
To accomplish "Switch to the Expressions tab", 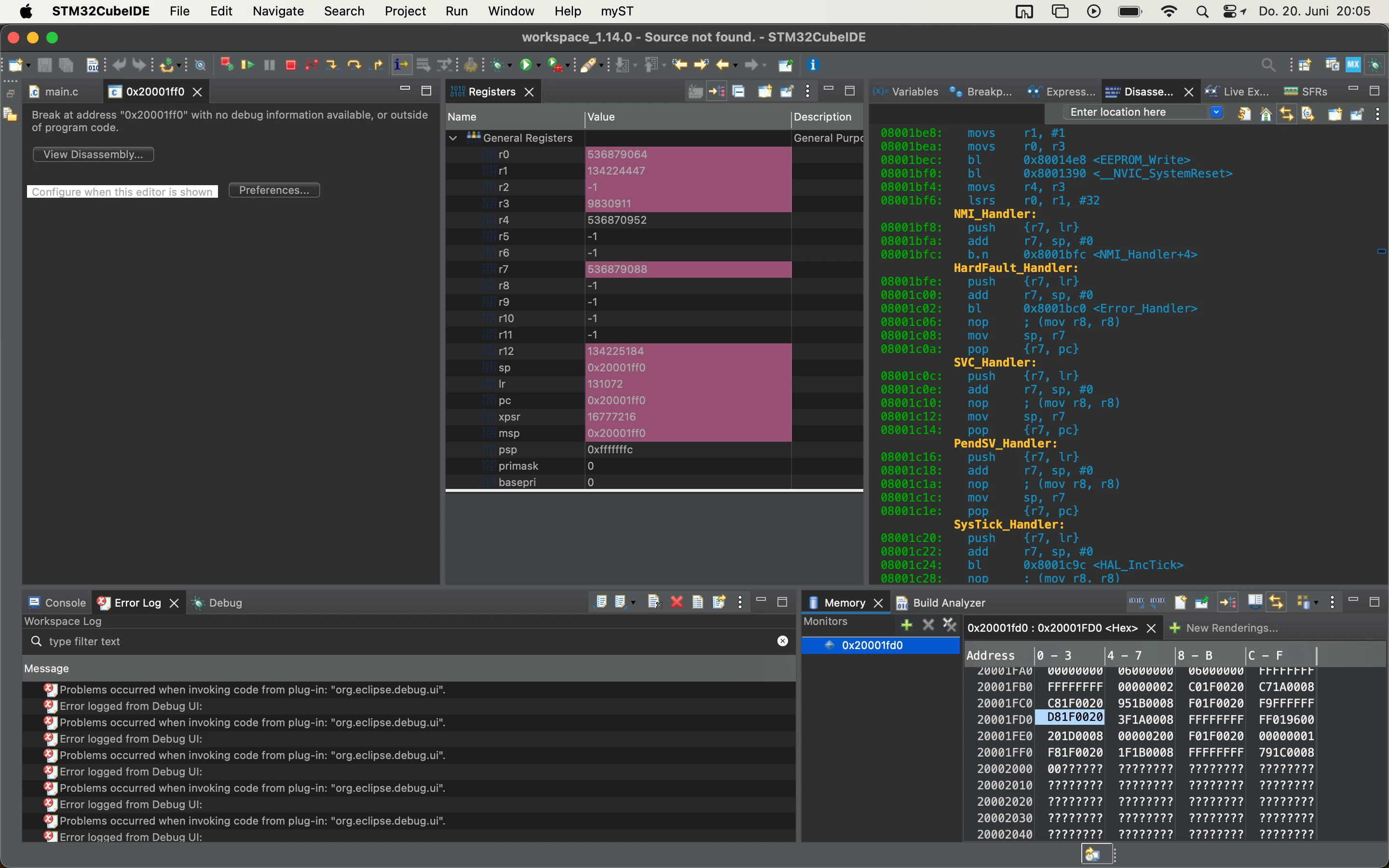I will [x=1061, y=92].
